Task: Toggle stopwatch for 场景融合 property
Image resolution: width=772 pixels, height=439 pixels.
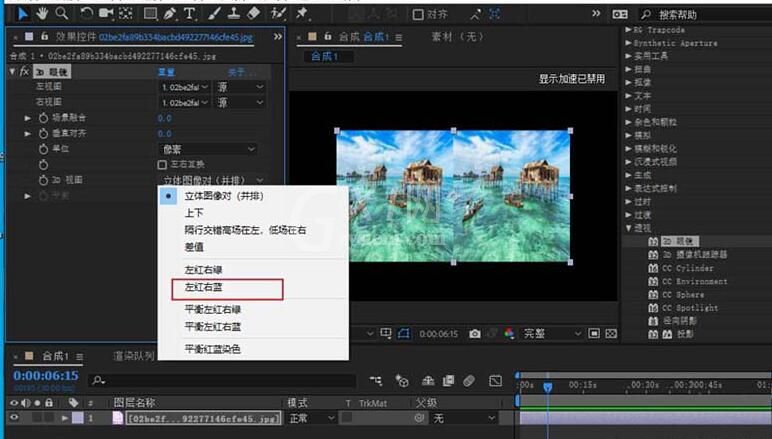Action: coord(43,118)
